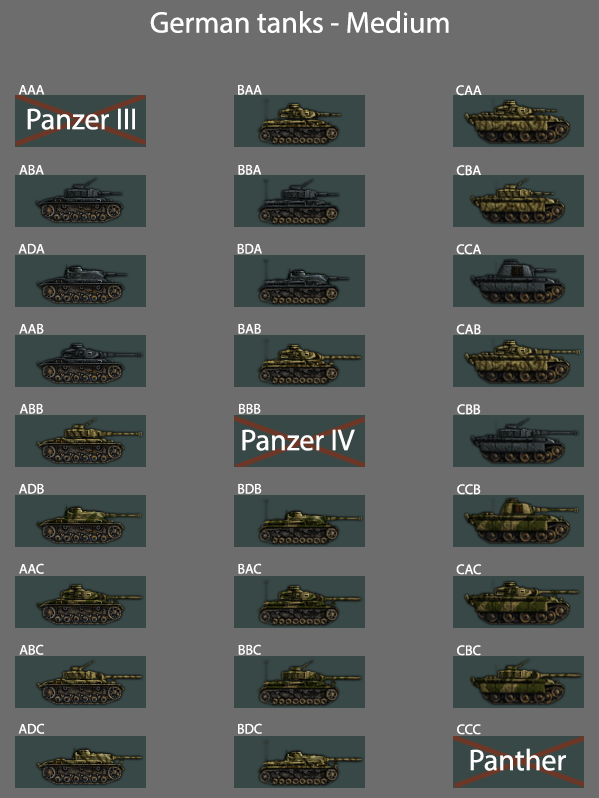Select the AAB gray long-gun tank
This screenshot has height=798, width=599.
(80, 360)
